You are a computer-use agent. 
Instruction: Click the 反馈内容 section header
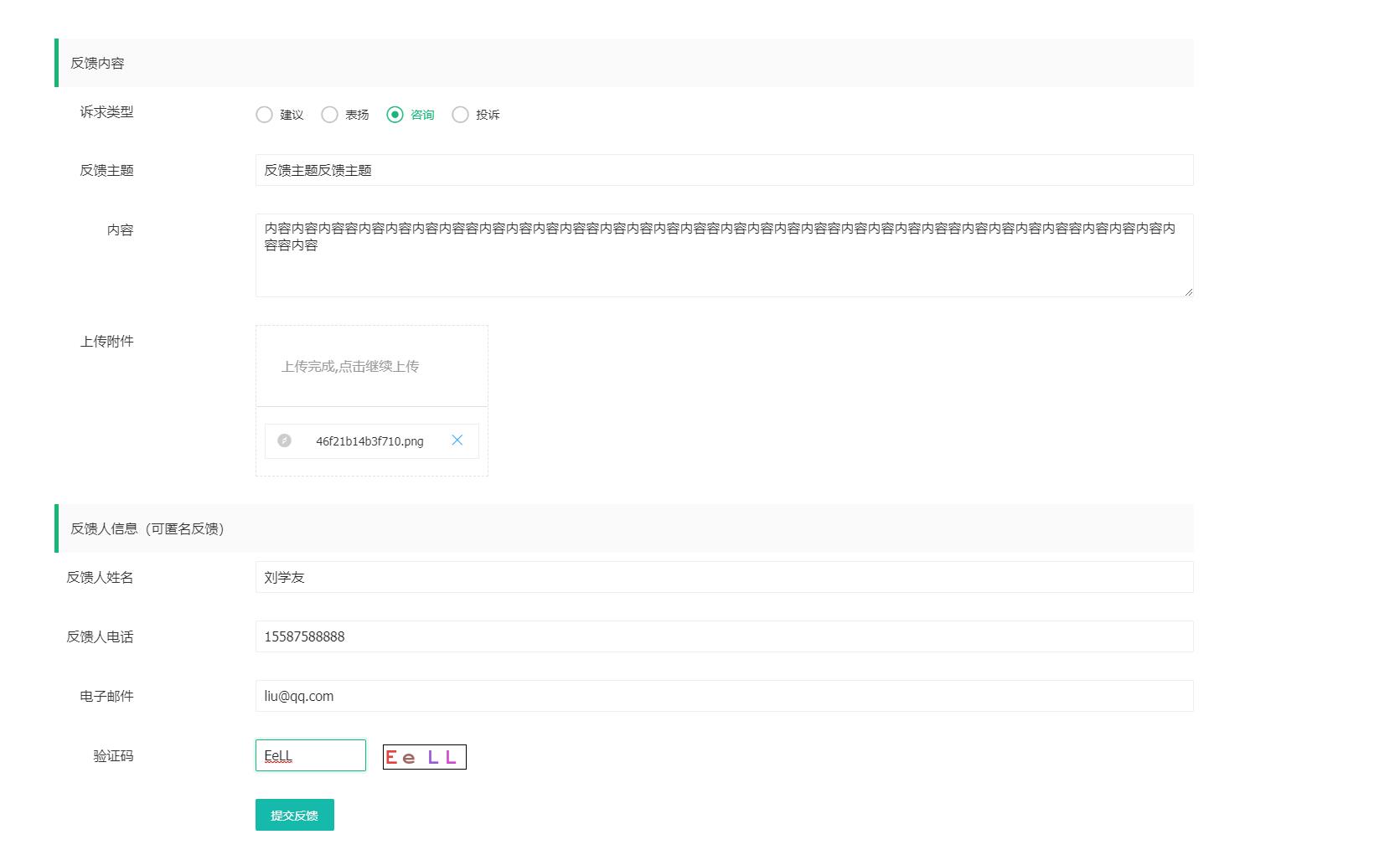(97, 63)
